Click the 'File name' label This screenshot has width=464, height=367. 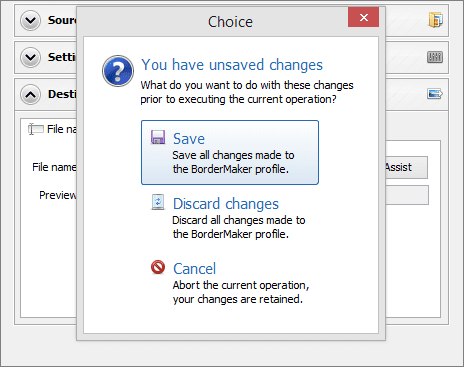pyautogui.click(x=54, y=167)
